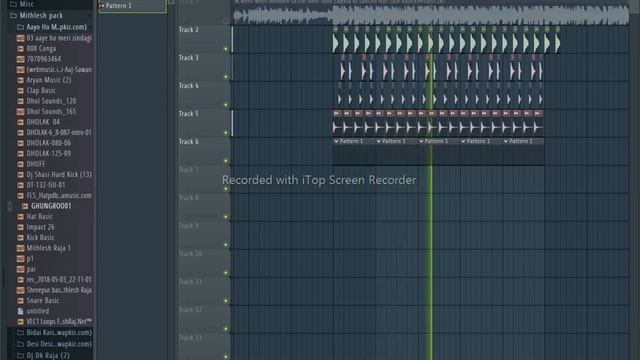Screen dimensions: 640x360
Task: Click the Dhol Sounds_120 file icon
Action: coord(20,101)
